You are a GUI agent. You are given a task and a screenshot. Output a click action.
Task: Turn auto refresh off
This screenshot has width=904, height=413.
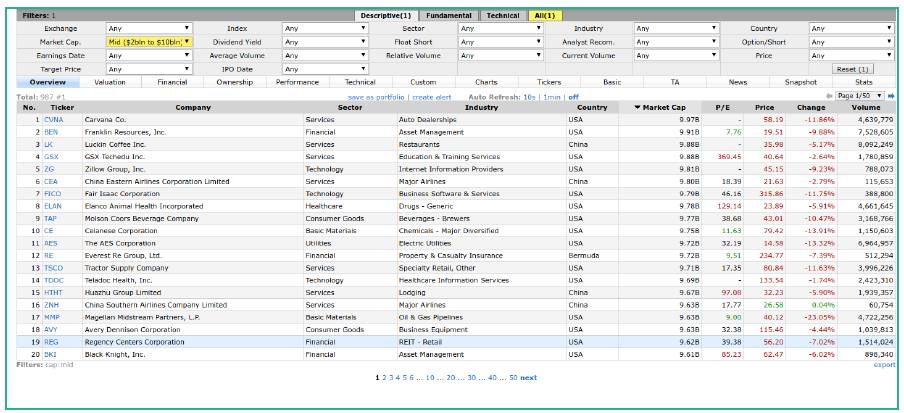(x=574, y=96)
